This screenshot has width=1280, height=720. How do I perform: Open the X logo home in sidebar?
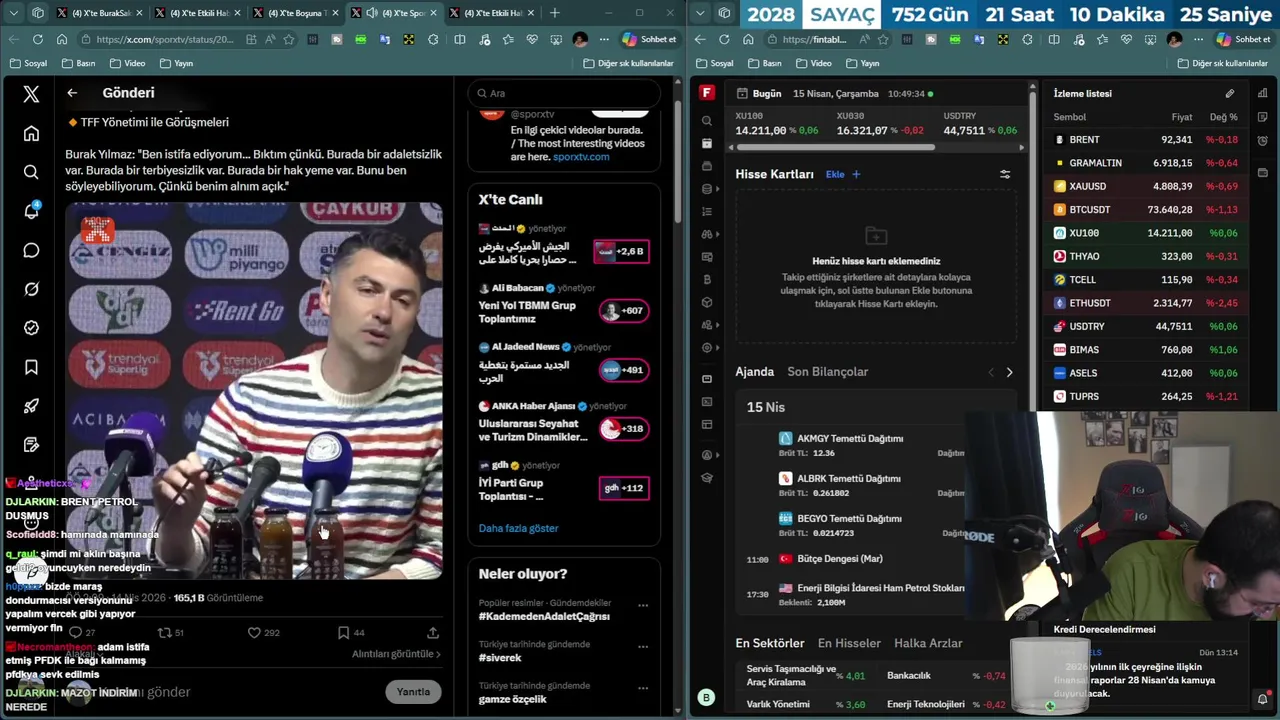click(31, 94)
